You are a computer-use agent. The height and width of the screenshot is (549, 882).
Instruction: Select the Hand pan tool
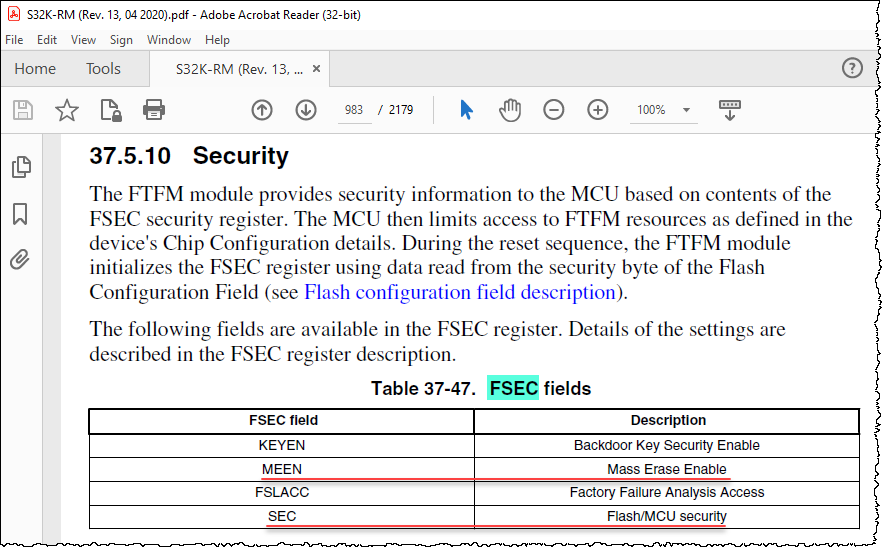point(510,110)
